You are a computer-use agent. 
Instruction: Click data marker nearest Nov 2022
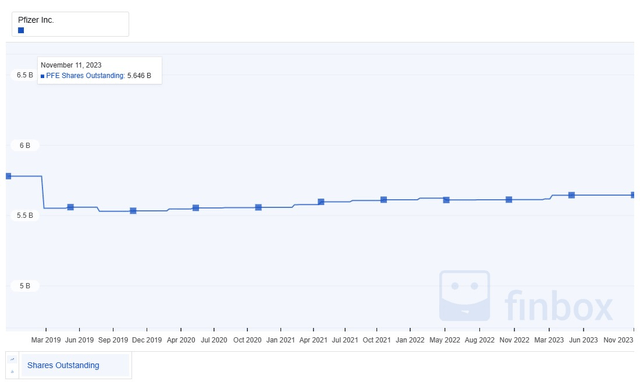coord(509,200)
